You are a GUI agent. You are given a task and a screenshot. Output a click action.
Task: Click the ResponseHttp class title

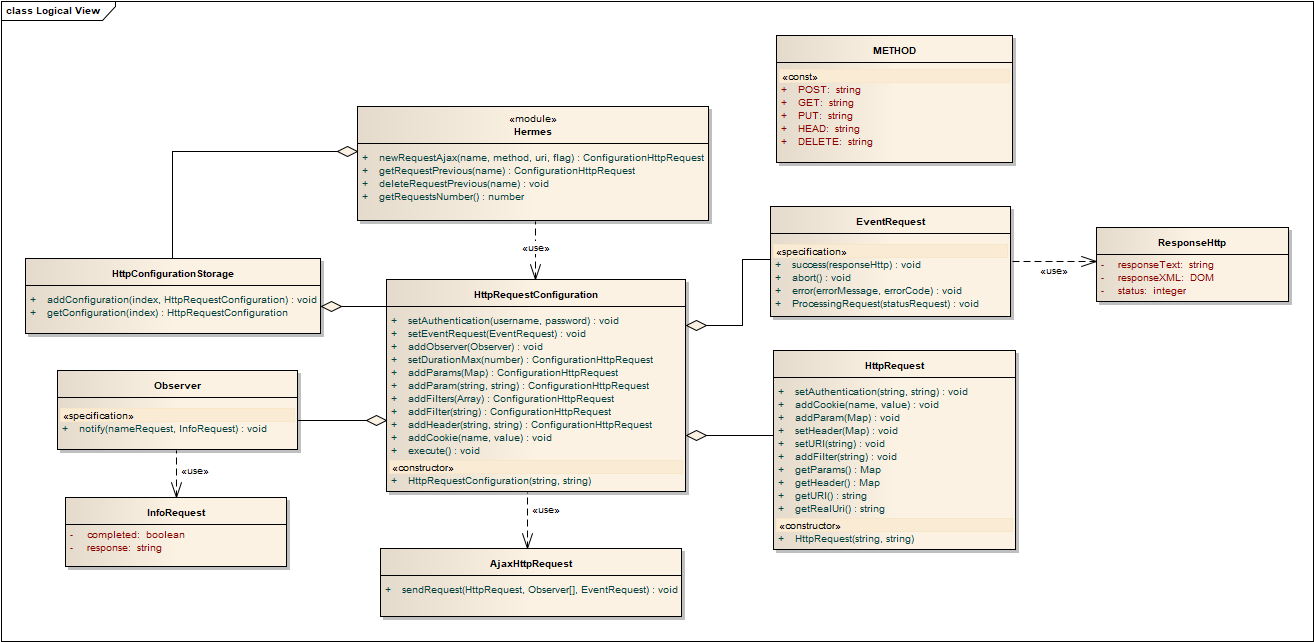point(1192,242)
